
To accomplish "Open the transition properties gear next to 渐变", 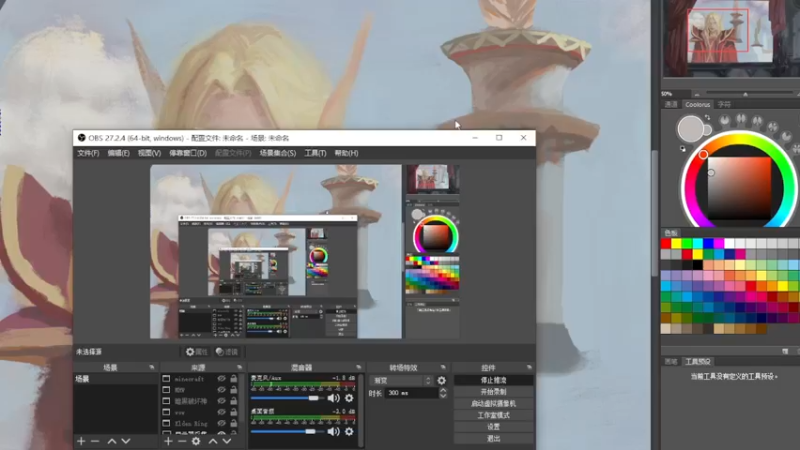I will pos(441,381).
